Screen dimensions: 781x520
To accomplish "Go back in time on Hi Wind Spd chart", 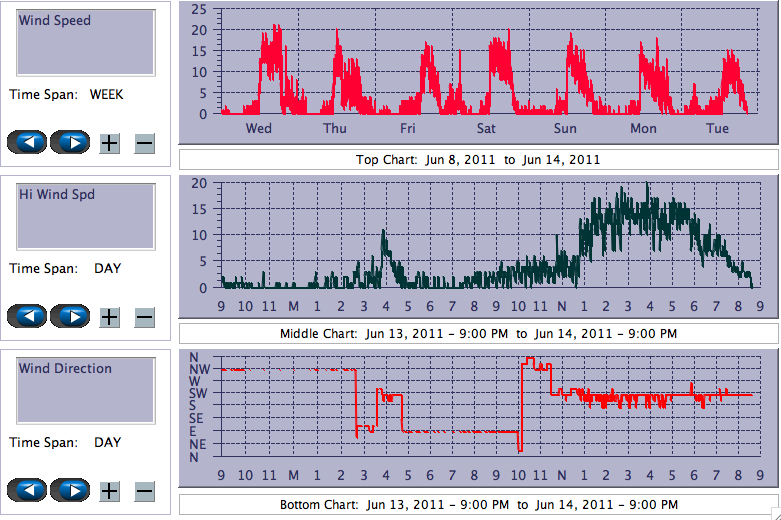I will click(27, 316).
